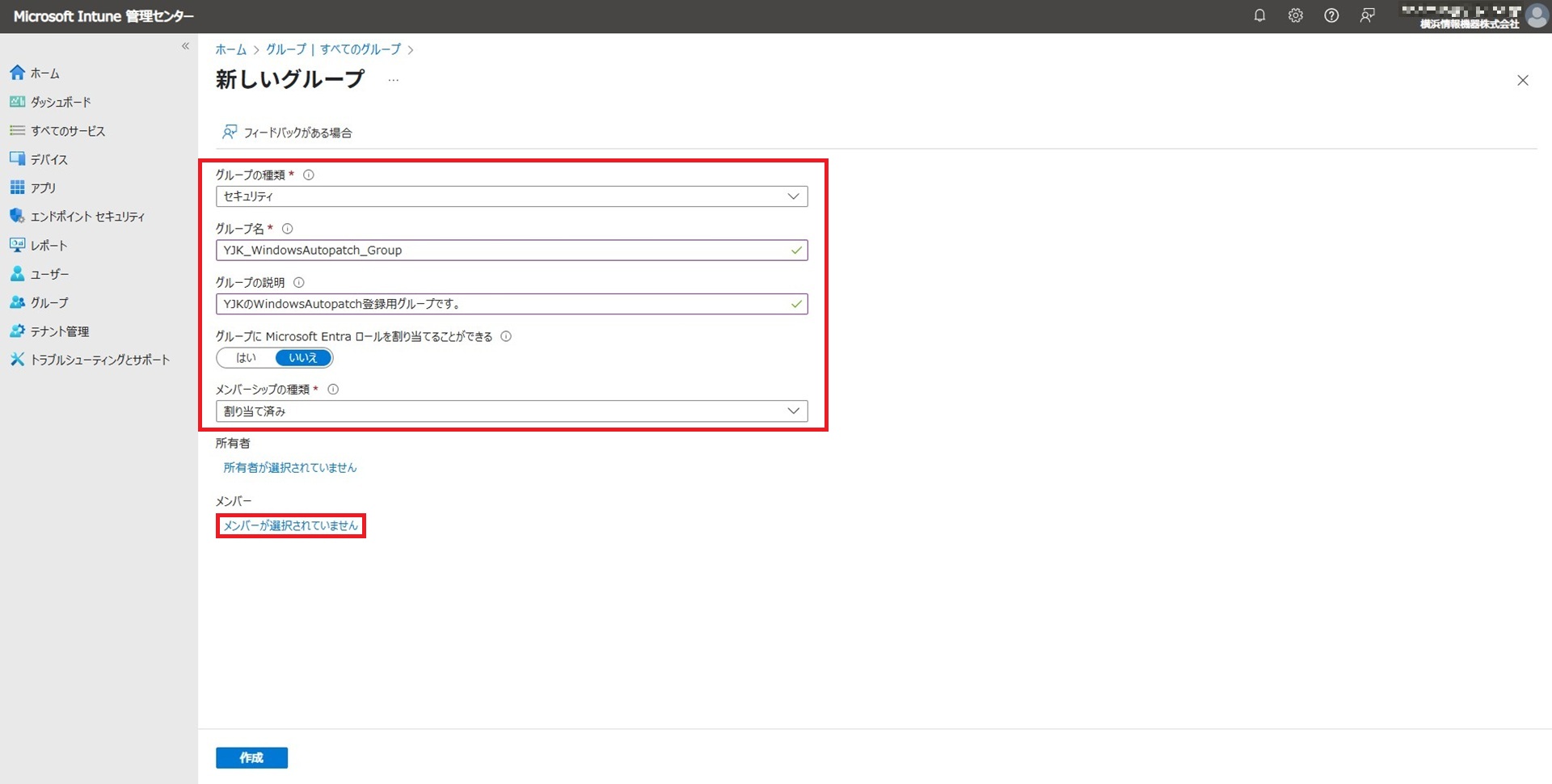Click ホーム breadcrumb link

pos(230,49)
